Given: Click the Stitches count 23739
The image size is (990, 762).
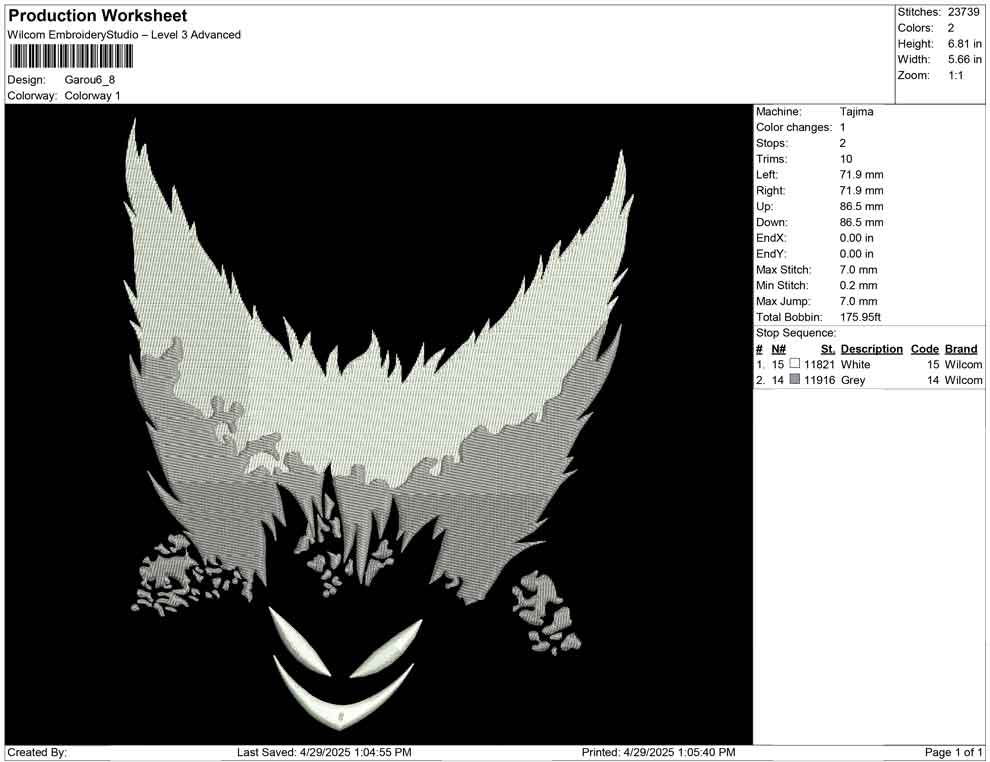Looking at the screenshot, I should (x=963, y=12).
